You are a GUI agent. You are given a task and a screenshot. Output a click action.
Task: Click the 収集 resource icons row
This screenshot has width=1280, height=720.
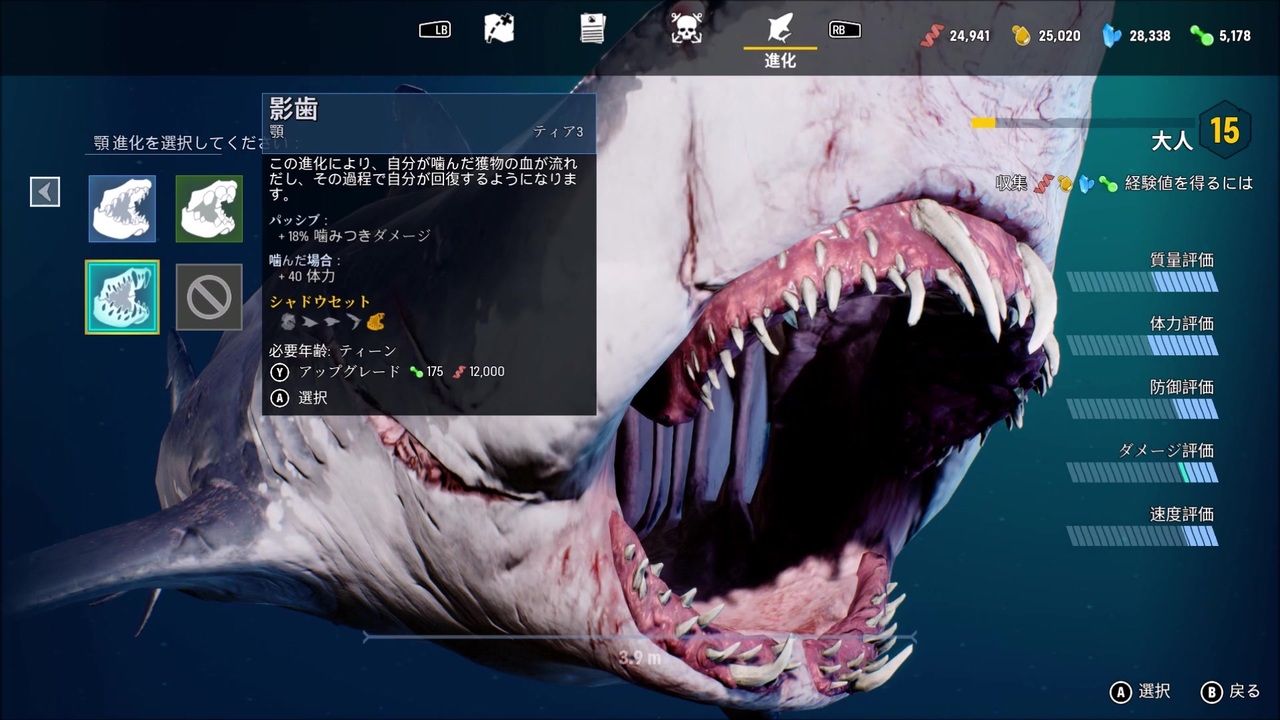tap(1076, 184)
